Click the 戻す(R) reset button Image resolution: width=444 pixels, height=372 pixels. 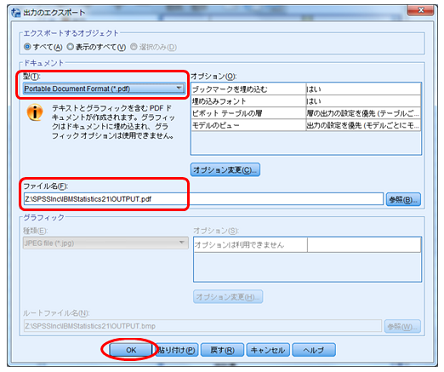[222, 350]
